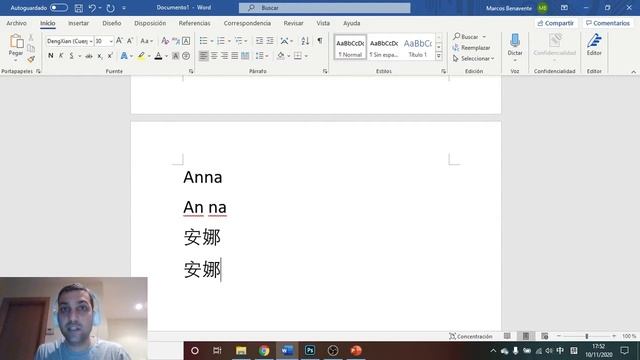Open Photoshop from the taskbar
640x360 pixels.
310,350
